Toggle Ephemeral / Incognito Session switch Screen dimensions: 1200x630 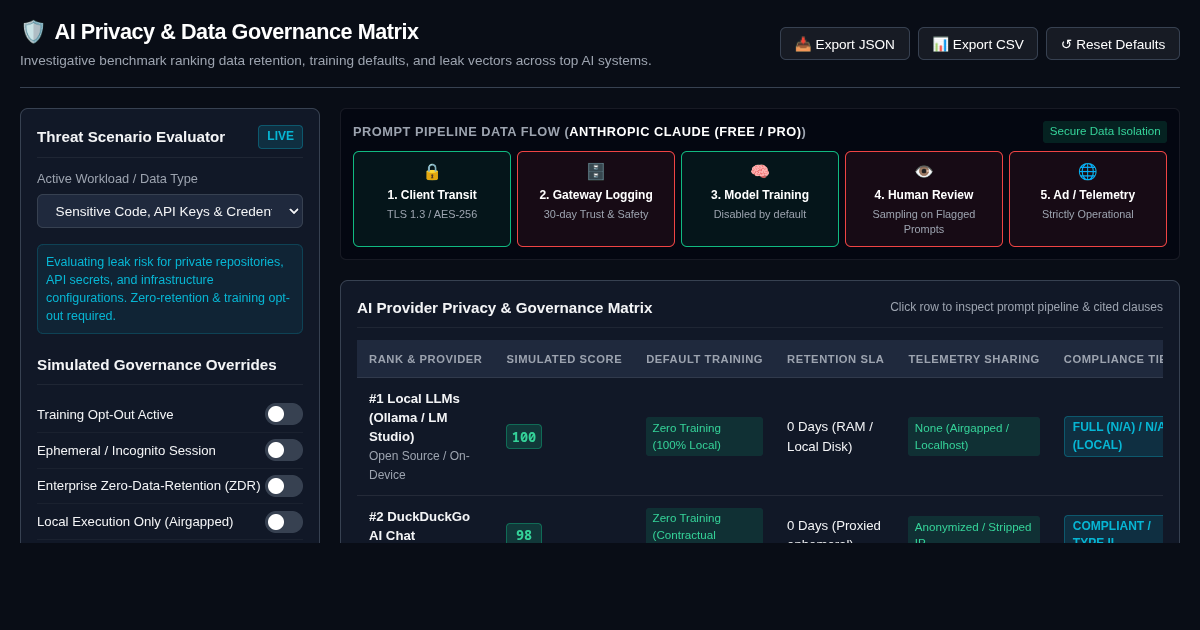point(284,450)
